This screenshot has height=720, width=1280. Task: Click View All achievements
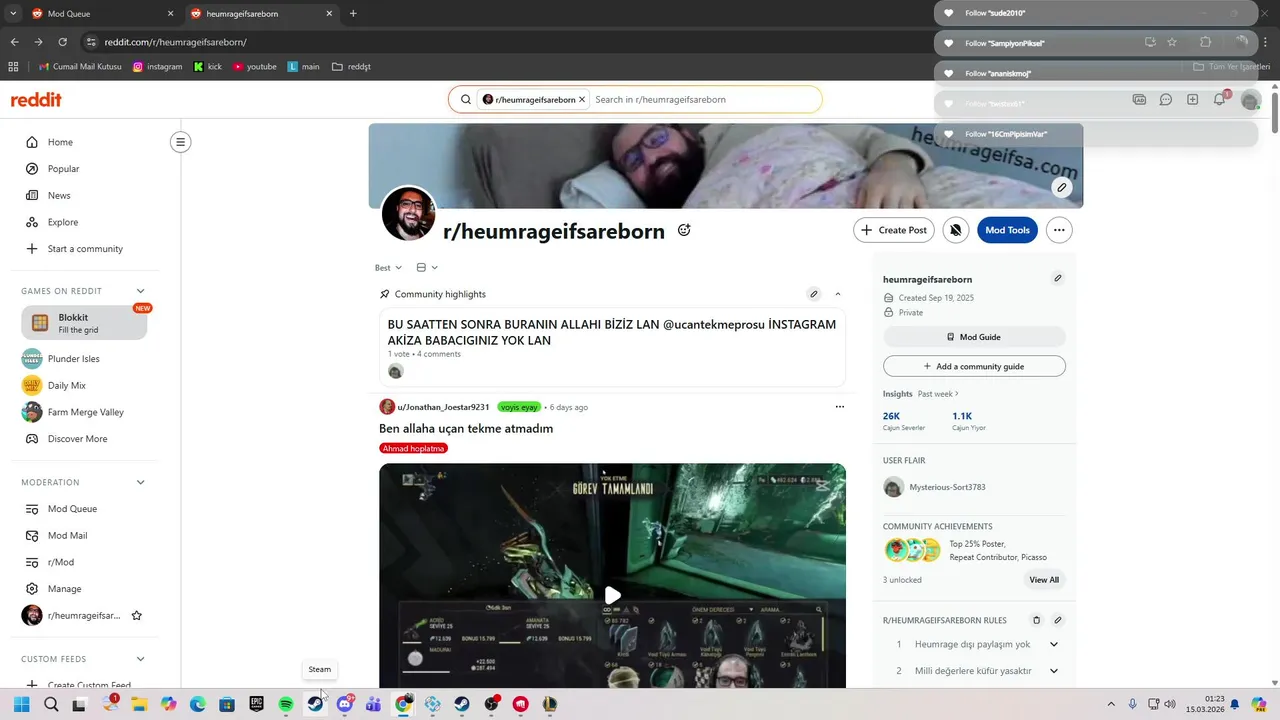pos(1044,580)
